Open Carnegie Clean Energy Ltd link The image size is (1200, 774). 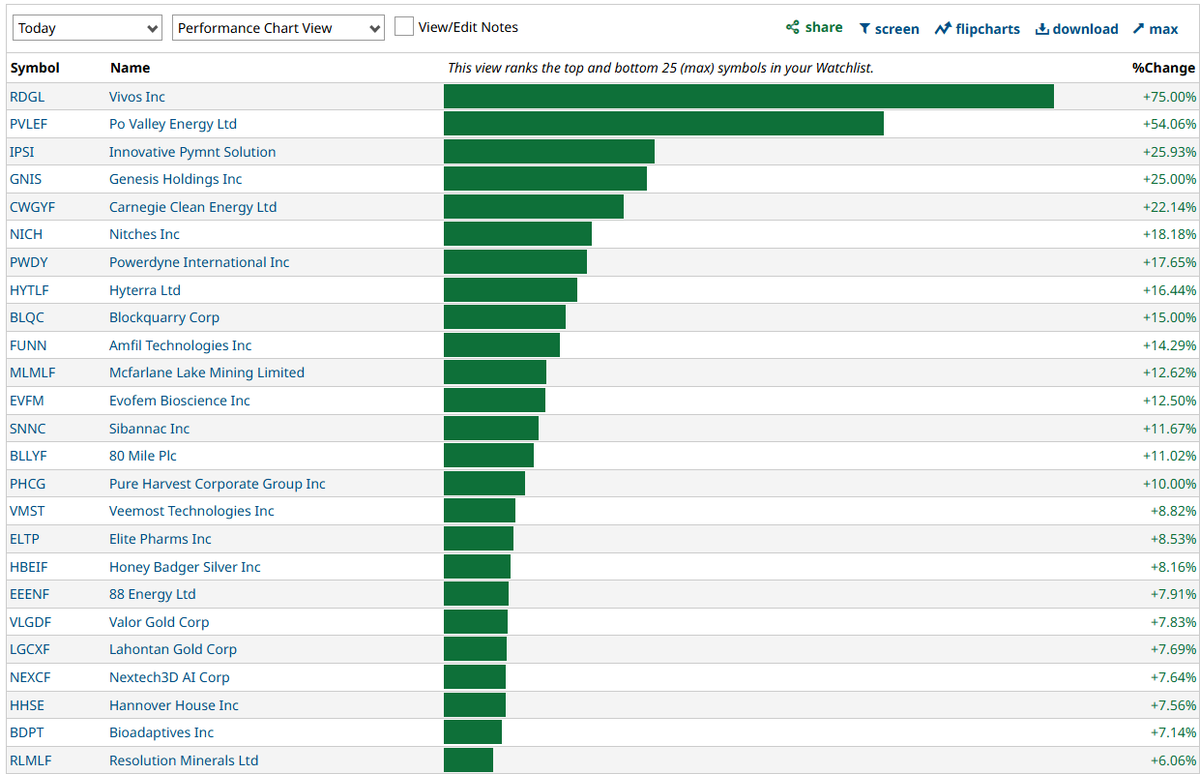(193, 207)
